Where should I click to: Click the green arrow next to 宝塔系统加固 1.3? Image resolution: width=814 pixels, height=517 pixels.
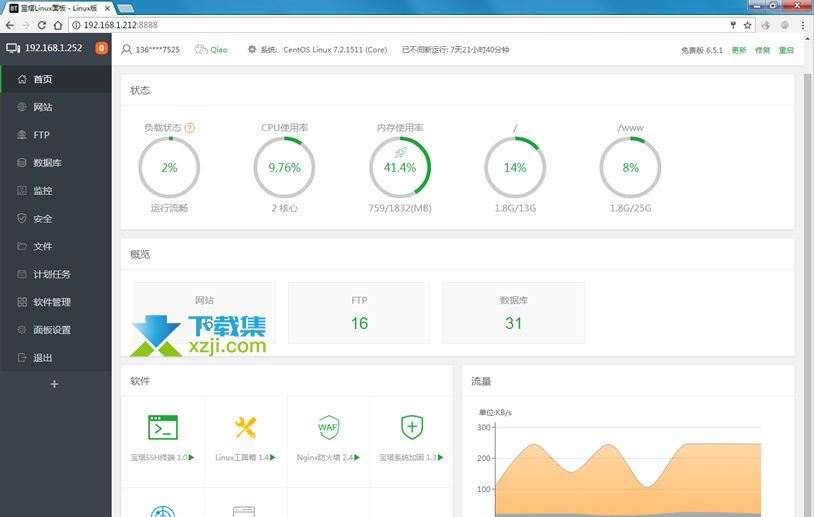tap(441, 457)
